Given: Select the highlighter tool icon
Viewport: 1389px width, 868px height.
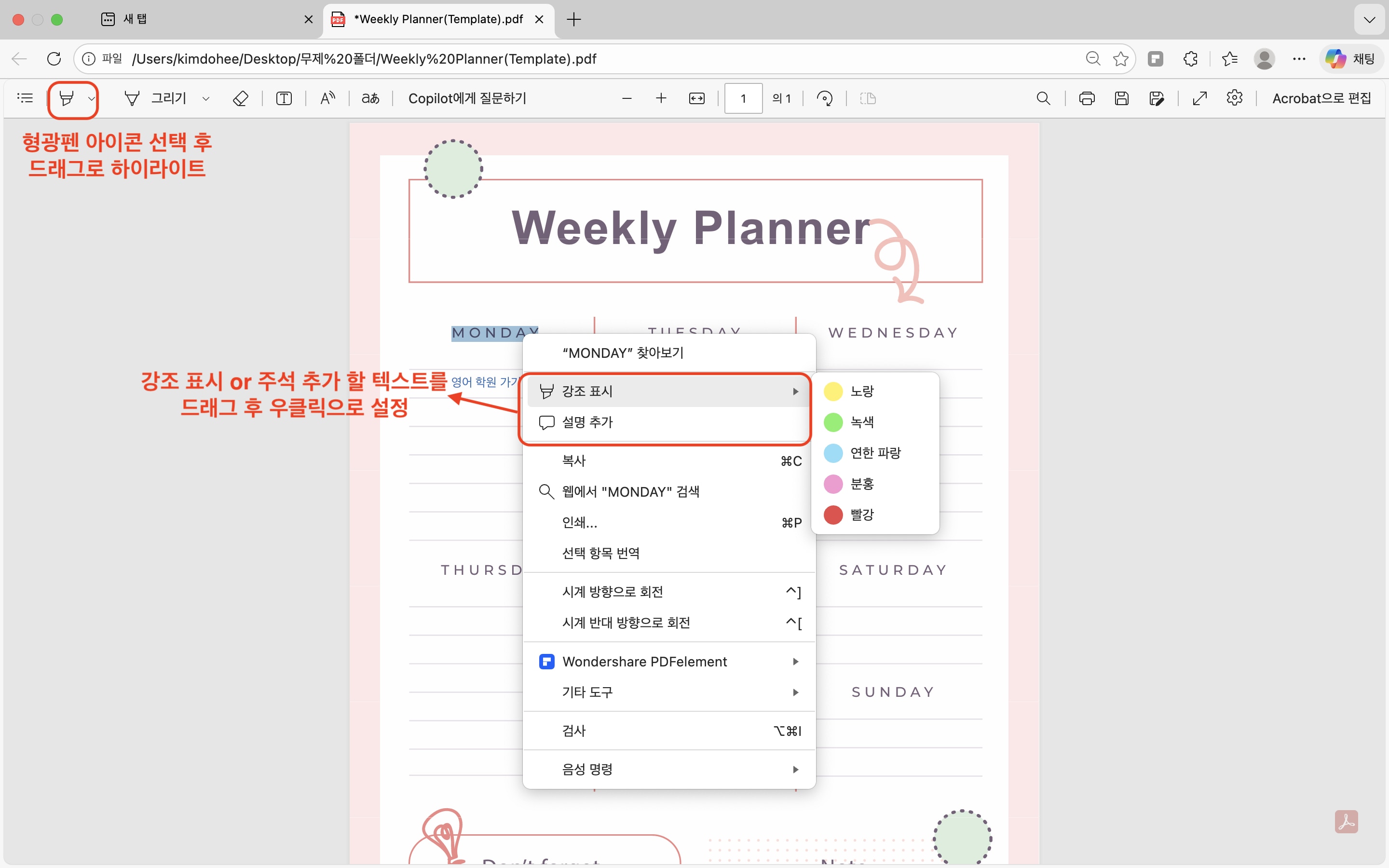Looking at the screenshot, I should [67, 99].
